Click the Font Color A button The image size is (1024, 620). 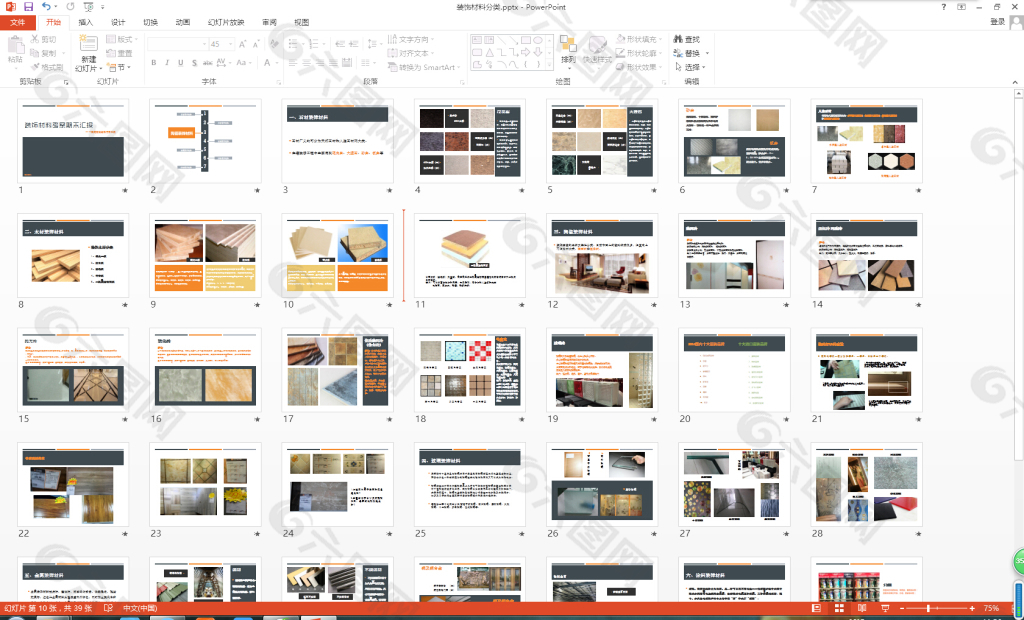pyautogui.click(x=267, y=63)
